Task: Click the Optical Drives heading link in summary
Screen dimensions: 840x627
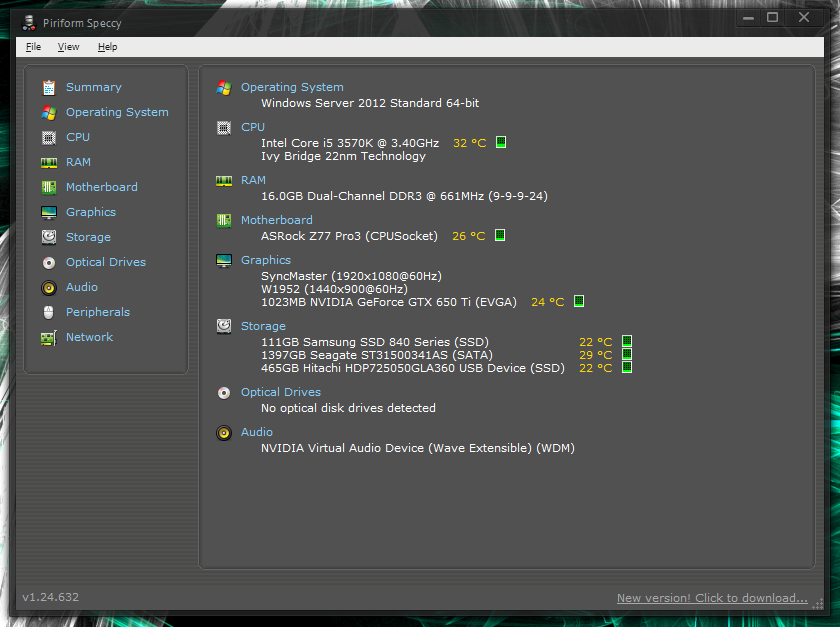Action: pyautogui.click(x=281, y=392)
